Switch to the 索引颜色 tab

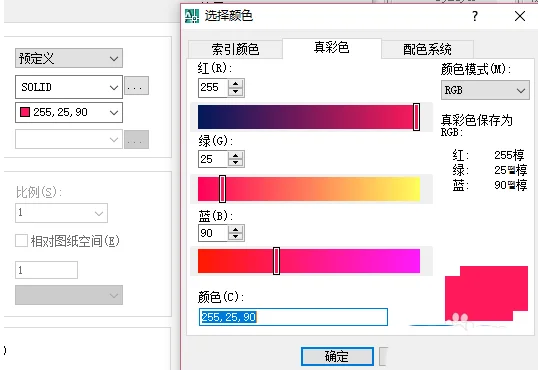pyautogui.click(x=235, y=49)
